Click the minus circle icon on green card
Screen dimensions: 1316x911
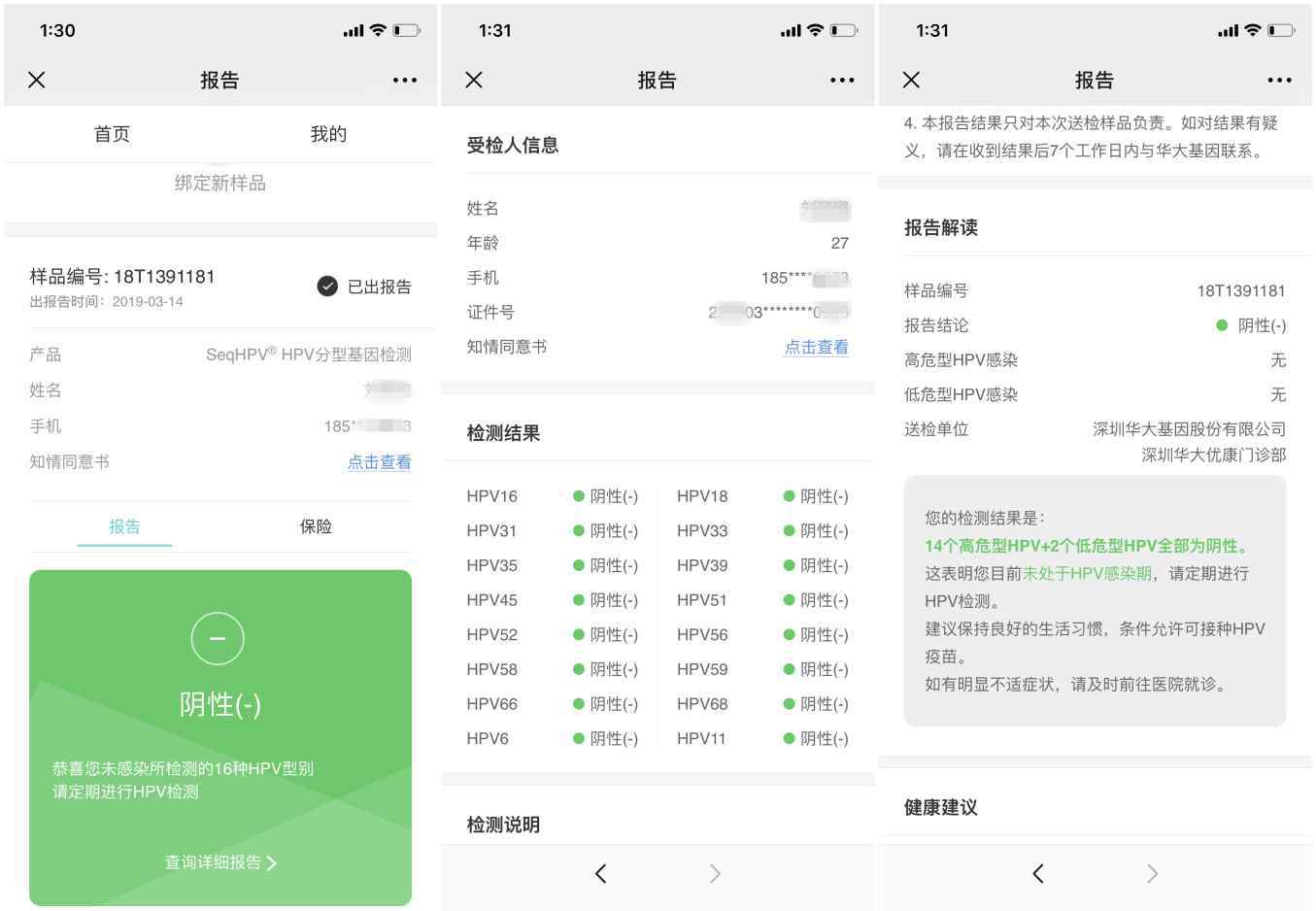(218, 639)
